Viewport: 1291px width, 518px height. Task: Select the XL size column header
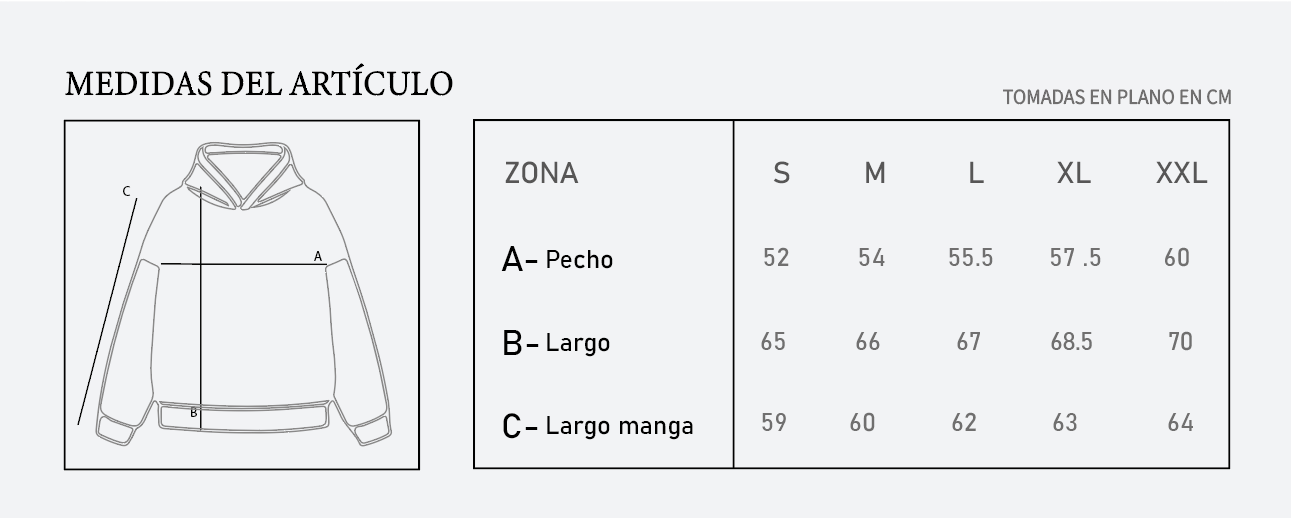(x=1074, y=173)
